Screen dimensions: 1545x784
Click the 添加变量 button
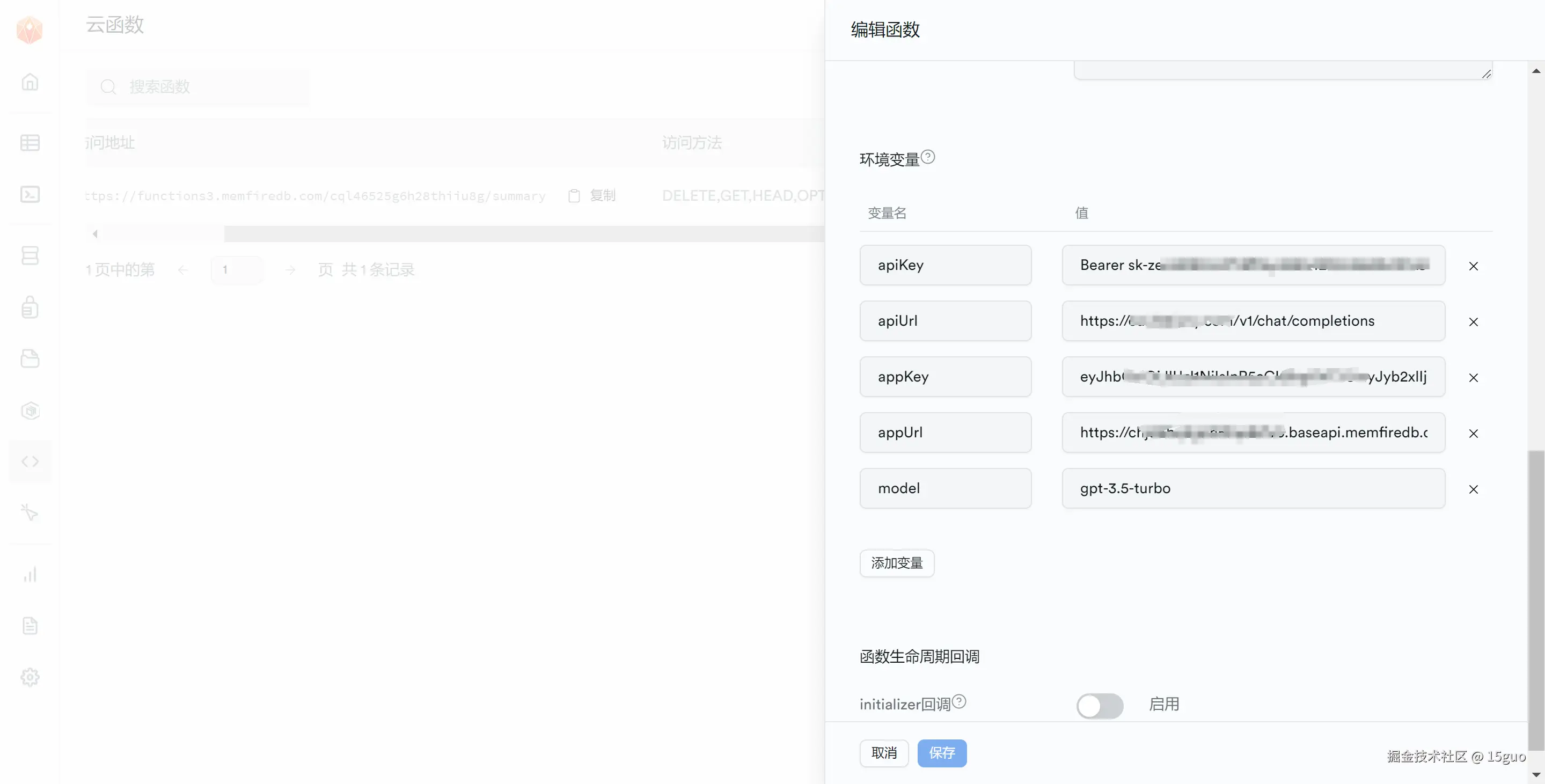[x=897, y=563]
